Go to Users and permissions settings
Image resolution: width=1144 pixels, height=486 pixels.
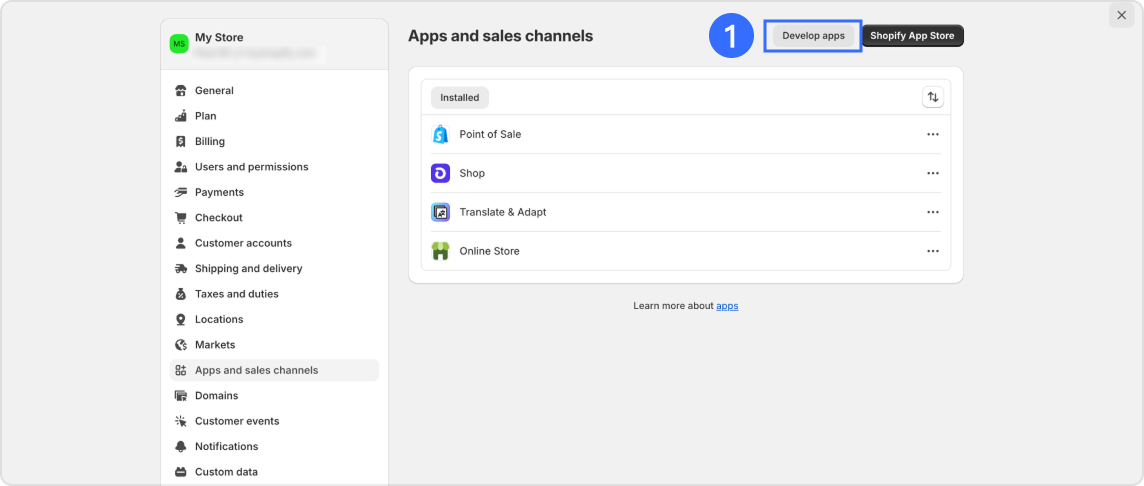(x=251, y=167)
